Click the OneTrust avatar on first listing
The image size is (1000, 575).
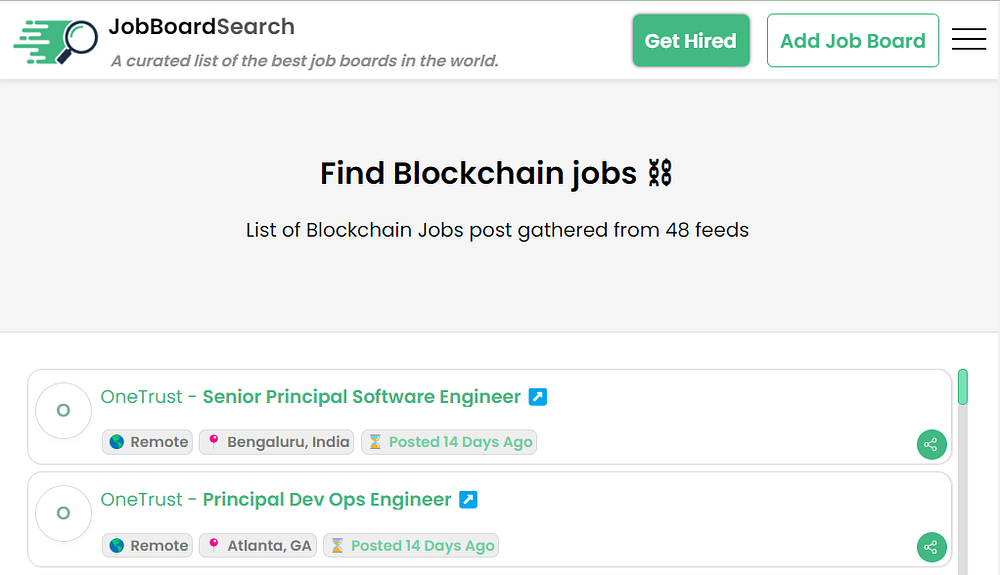click(x=63, y=410)
